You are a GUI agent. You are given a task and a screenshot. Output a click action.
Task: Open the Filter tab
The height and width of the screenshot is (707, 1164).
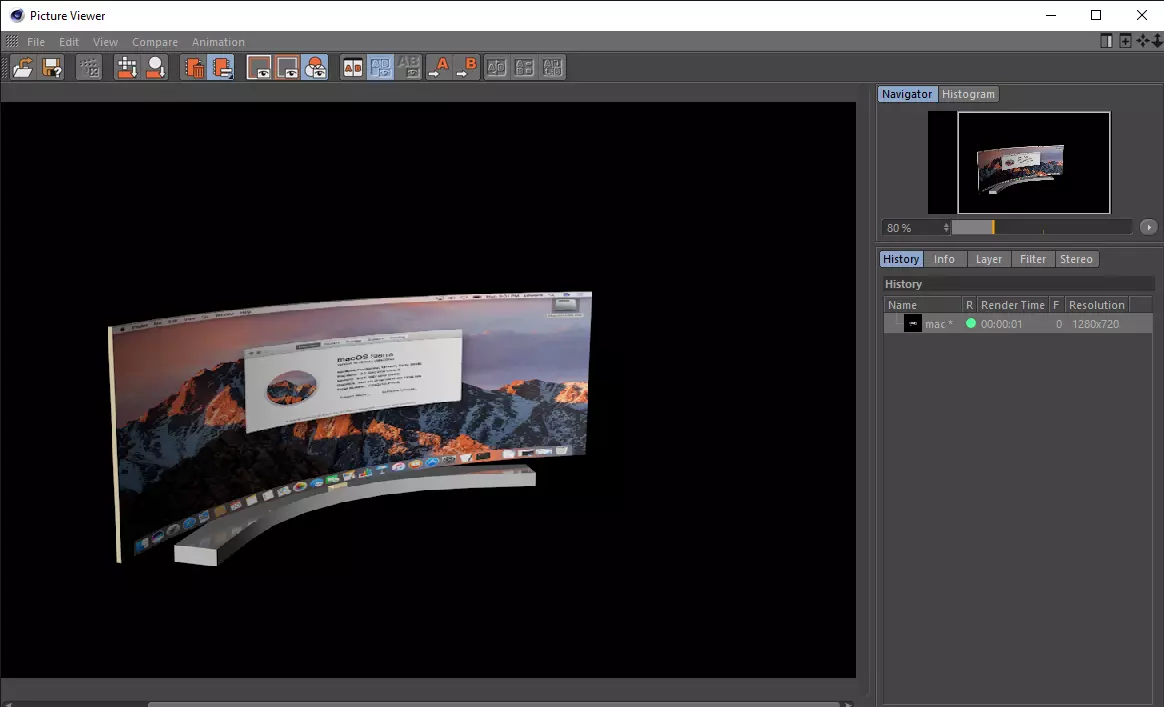[x=1033, y=259]
